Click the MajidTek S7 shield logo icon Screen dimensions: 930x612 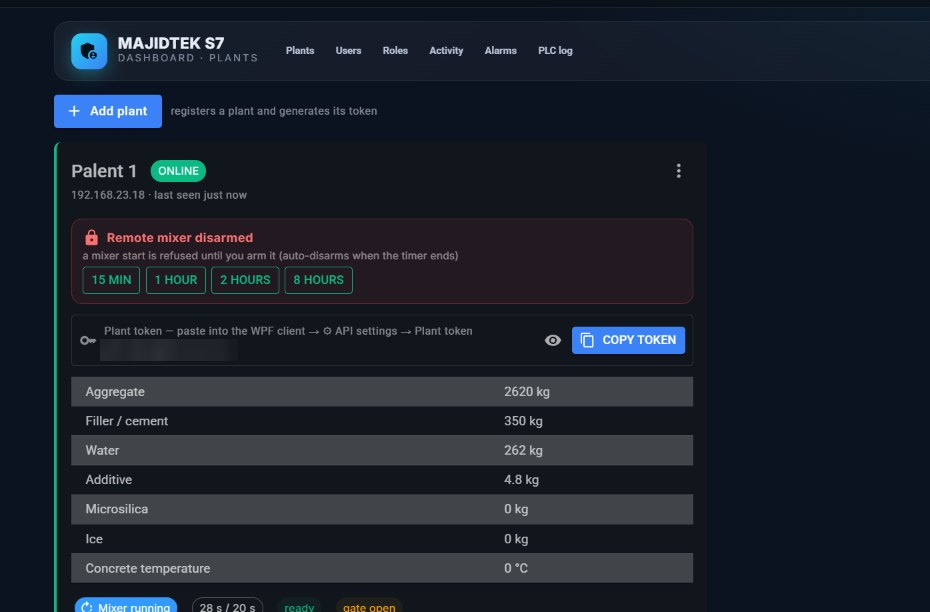point(89,51)
